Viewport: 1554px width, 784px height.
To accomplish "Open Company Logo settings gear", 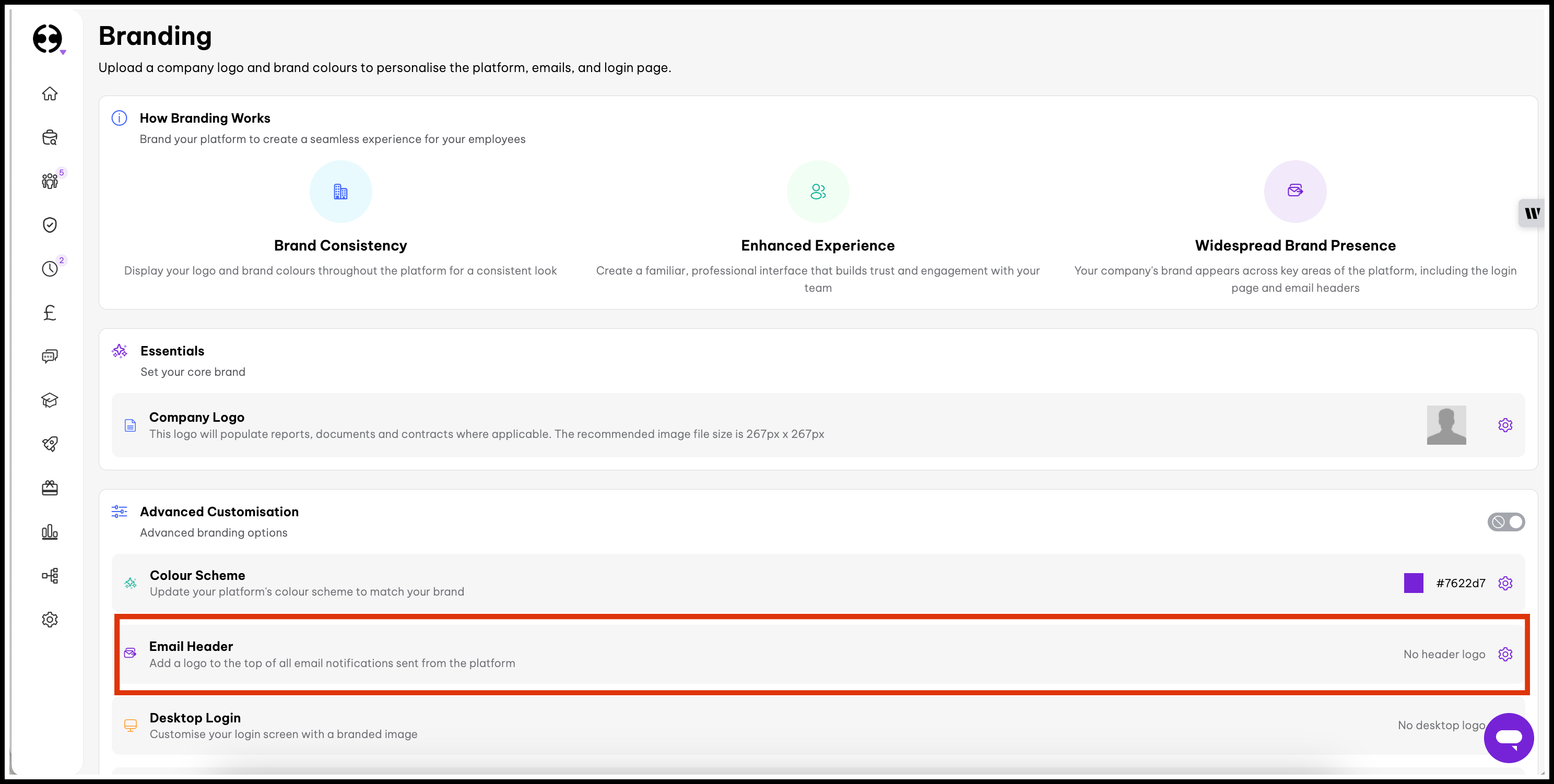I will tap(1505, 425).
